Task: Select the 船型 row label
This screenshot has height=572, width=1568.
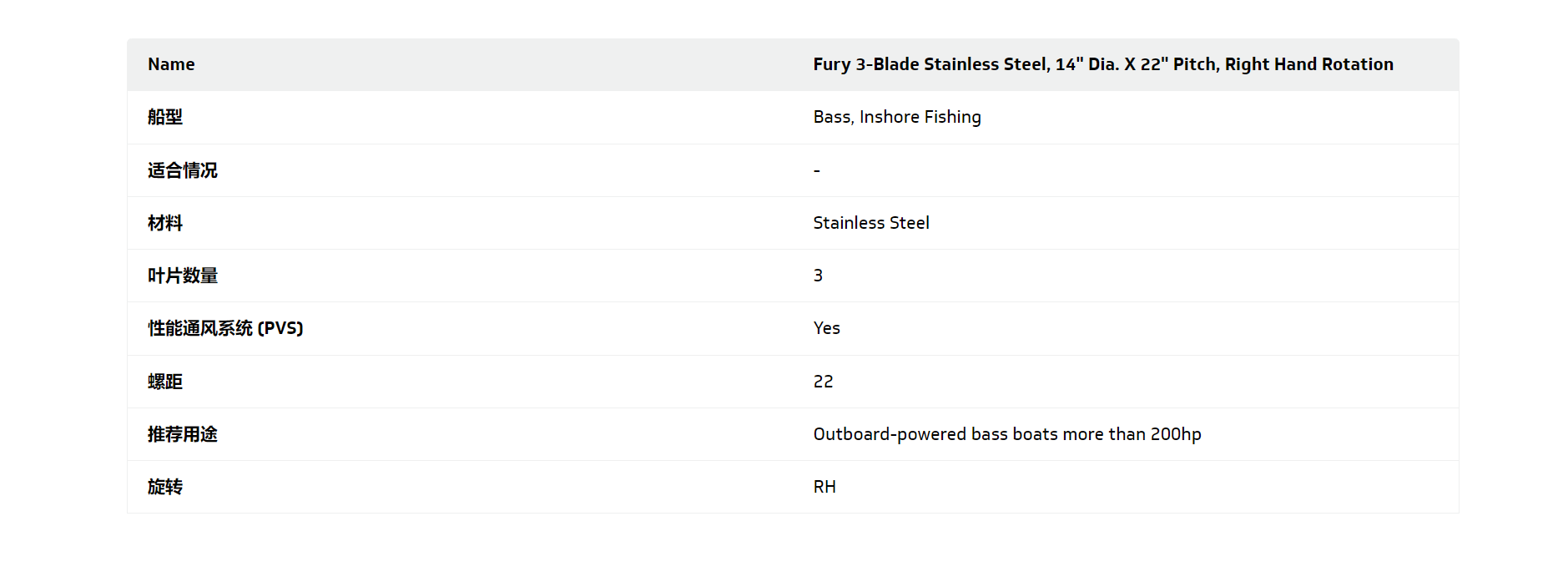Action: pyautogui.click(x=165, y=117)
